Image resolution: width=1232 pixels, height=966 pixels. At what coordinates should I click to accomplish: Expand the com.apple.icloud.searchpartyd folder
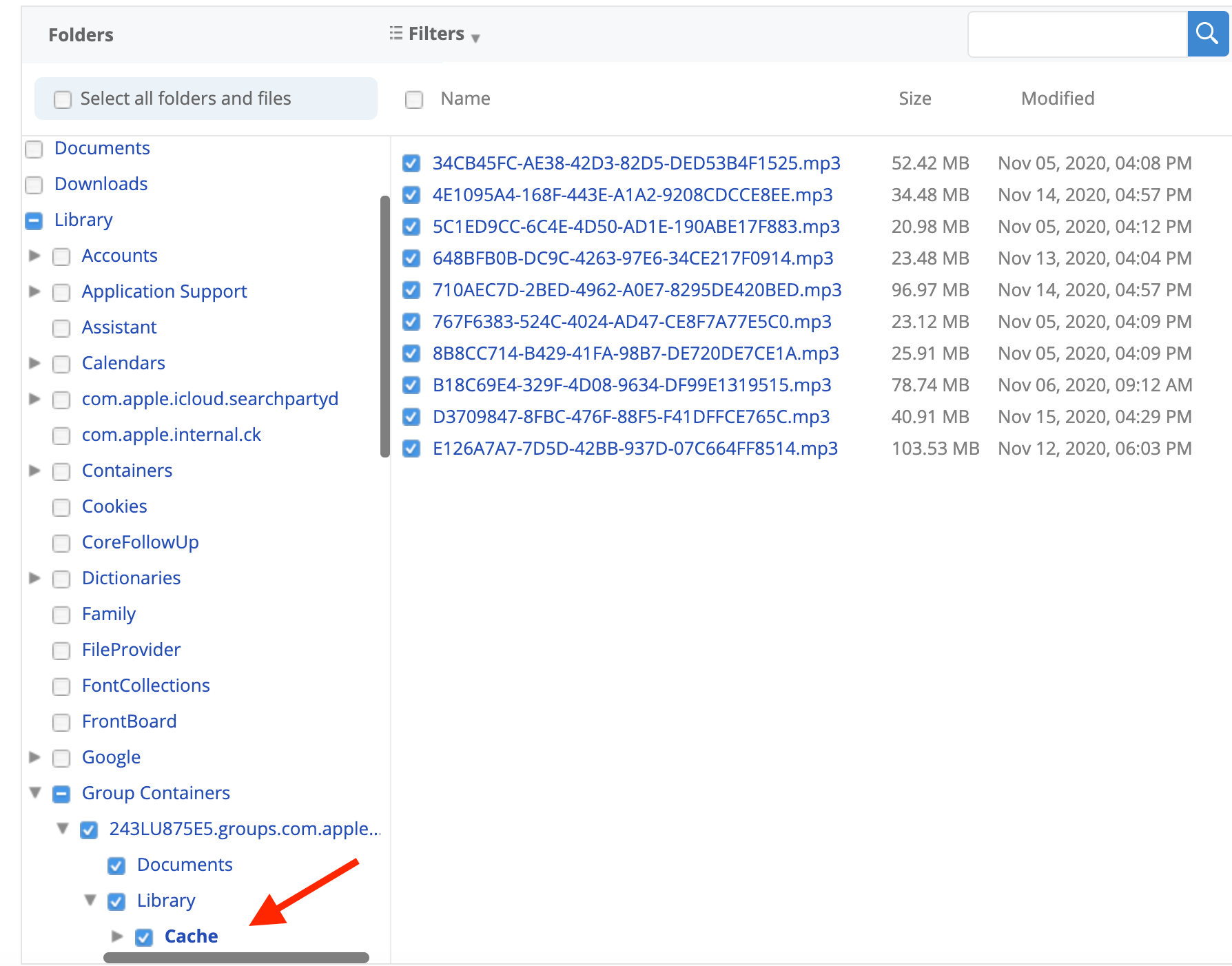[x=34, y=399]
